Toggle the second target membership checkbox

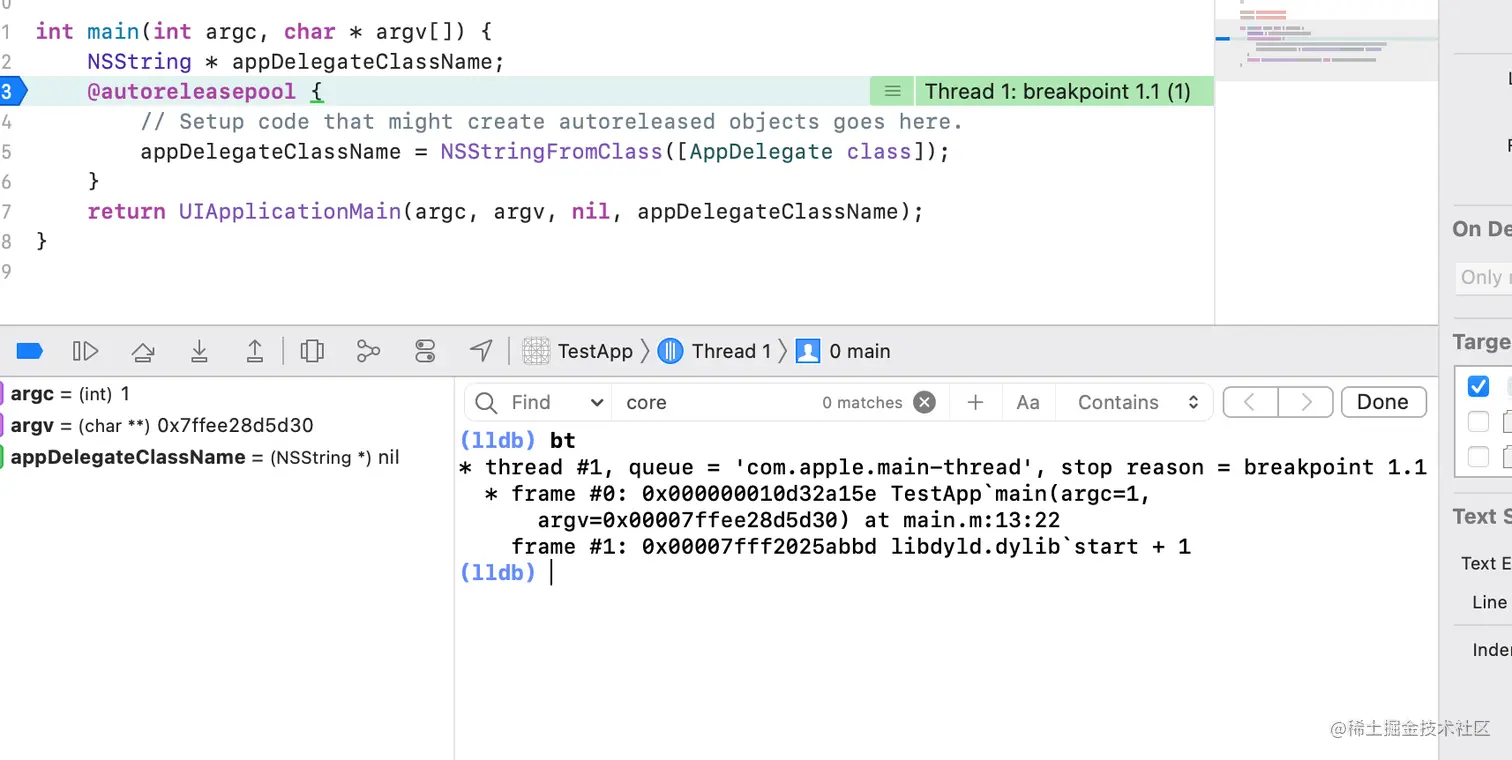coord(1478,422)
